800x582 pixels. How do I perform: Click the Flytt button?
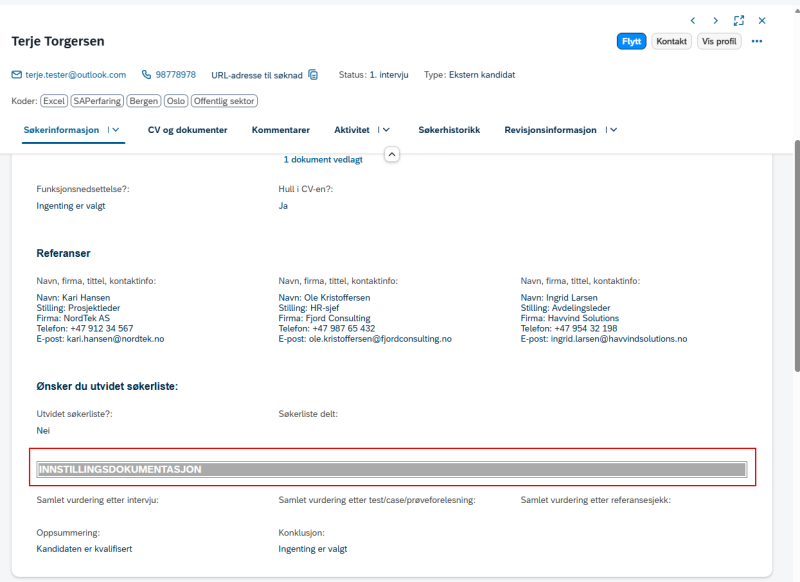(631, 41)
